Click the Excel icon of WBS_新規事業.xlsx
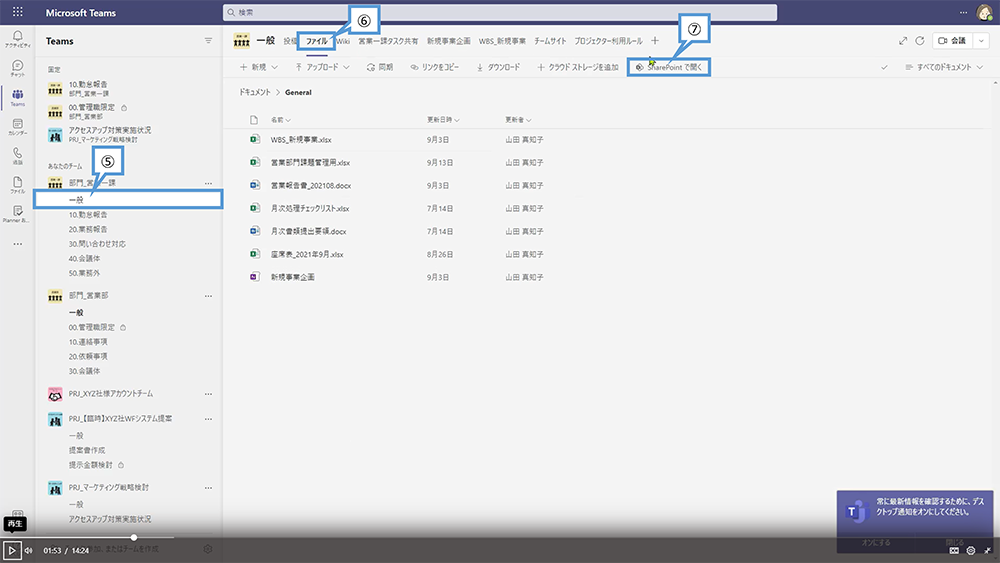The height and width of the screenshot is (563, 1000). tap(254, 139)
